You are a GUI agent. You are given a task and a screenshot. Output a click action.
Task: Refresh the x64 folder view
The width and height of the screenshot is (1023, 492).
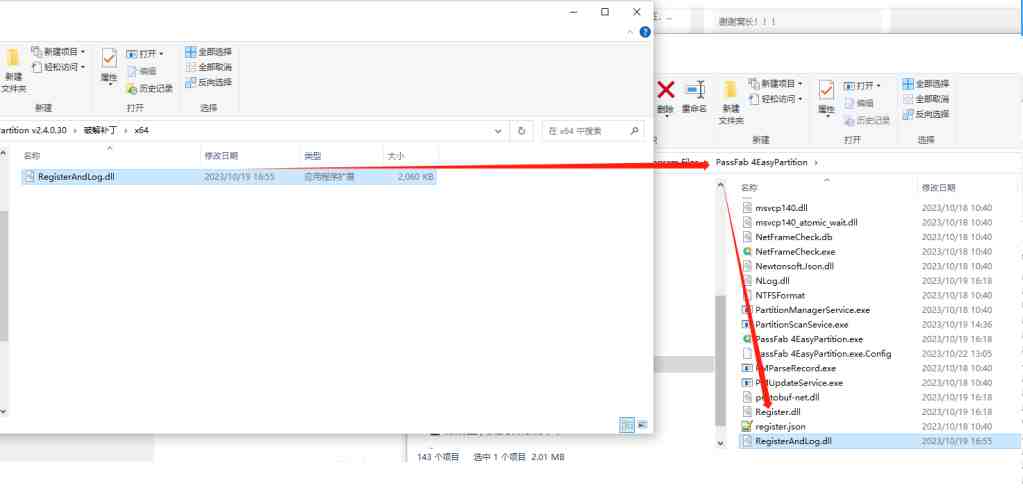coord(521,131)
